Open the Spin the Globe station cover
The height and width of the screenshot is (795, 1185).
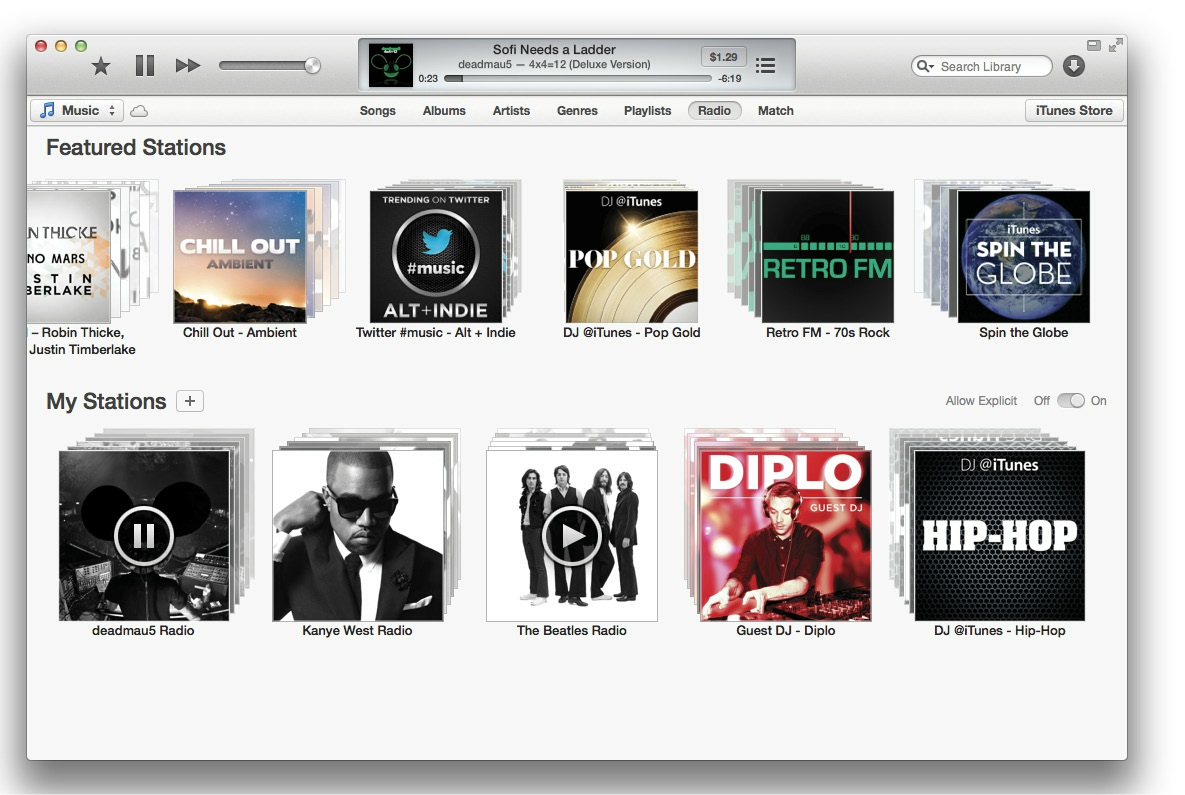point(1023,256)
